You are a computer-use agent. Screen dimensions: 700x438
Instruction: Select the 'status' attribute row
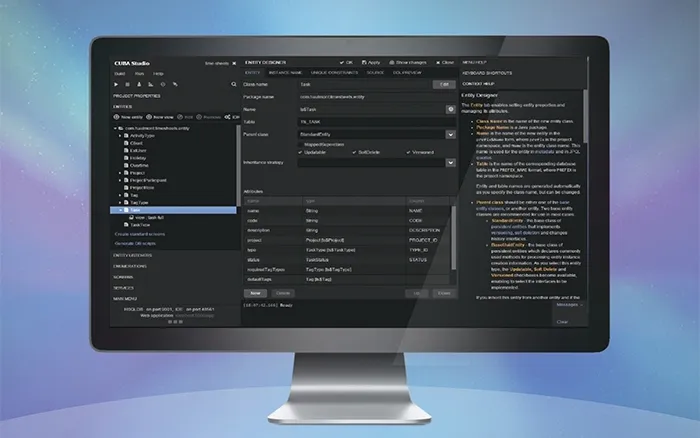tap(347, 260)
